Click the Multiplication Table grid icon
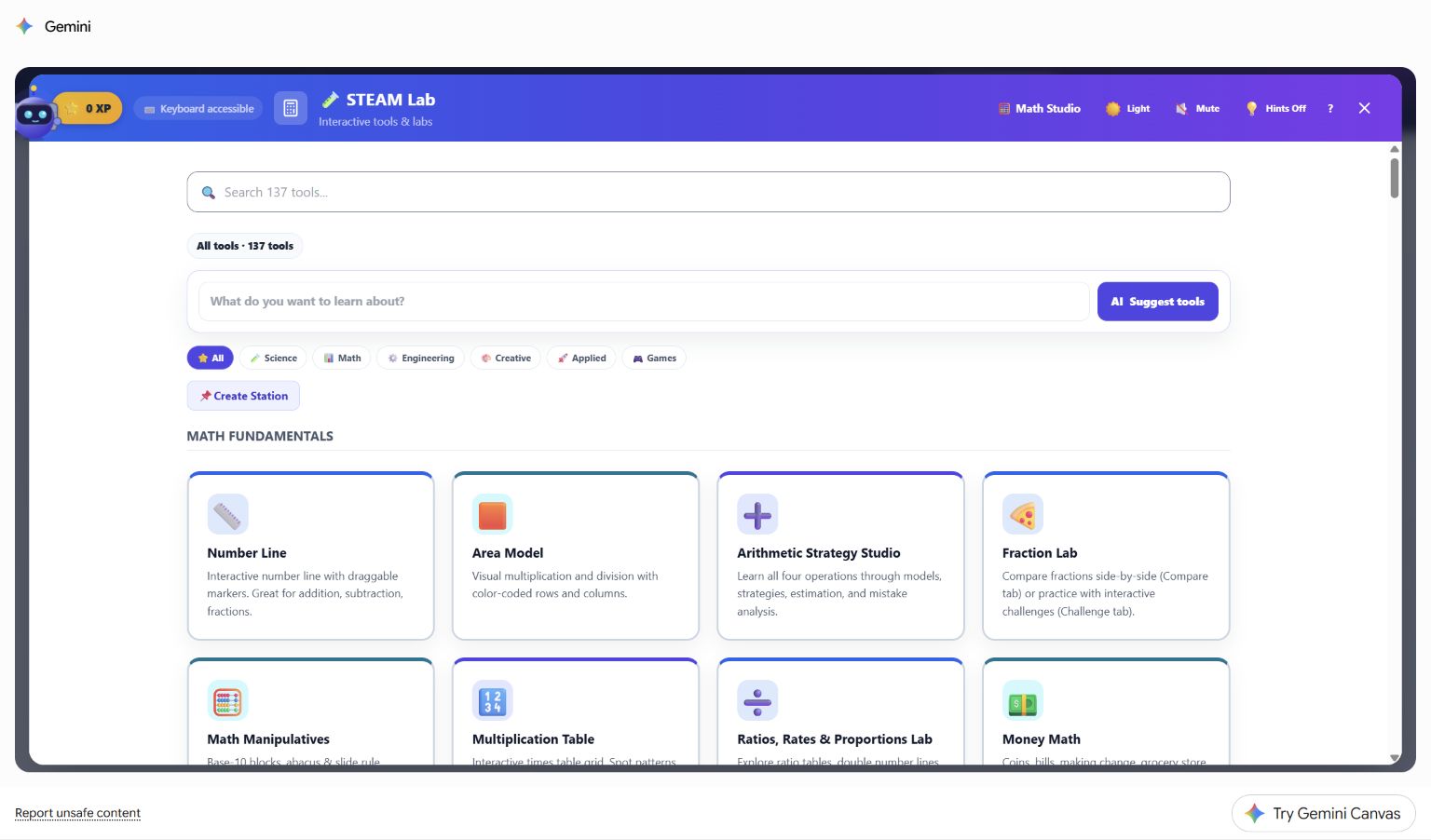 (493, 700)
